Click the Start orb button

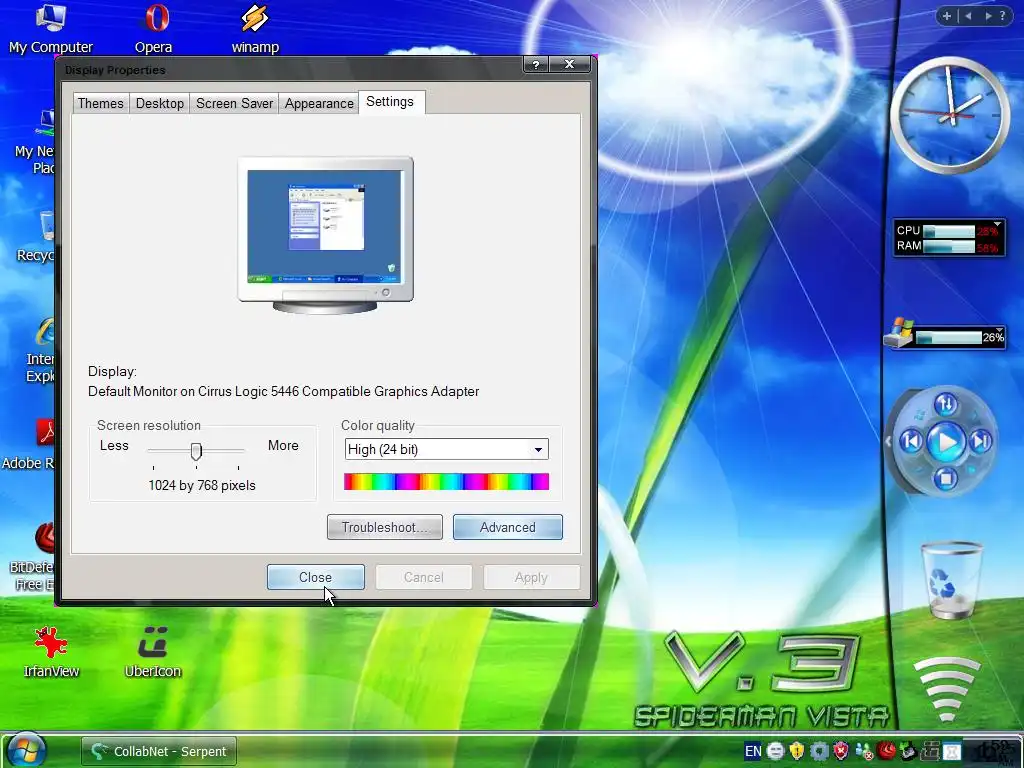click(26, 750)
